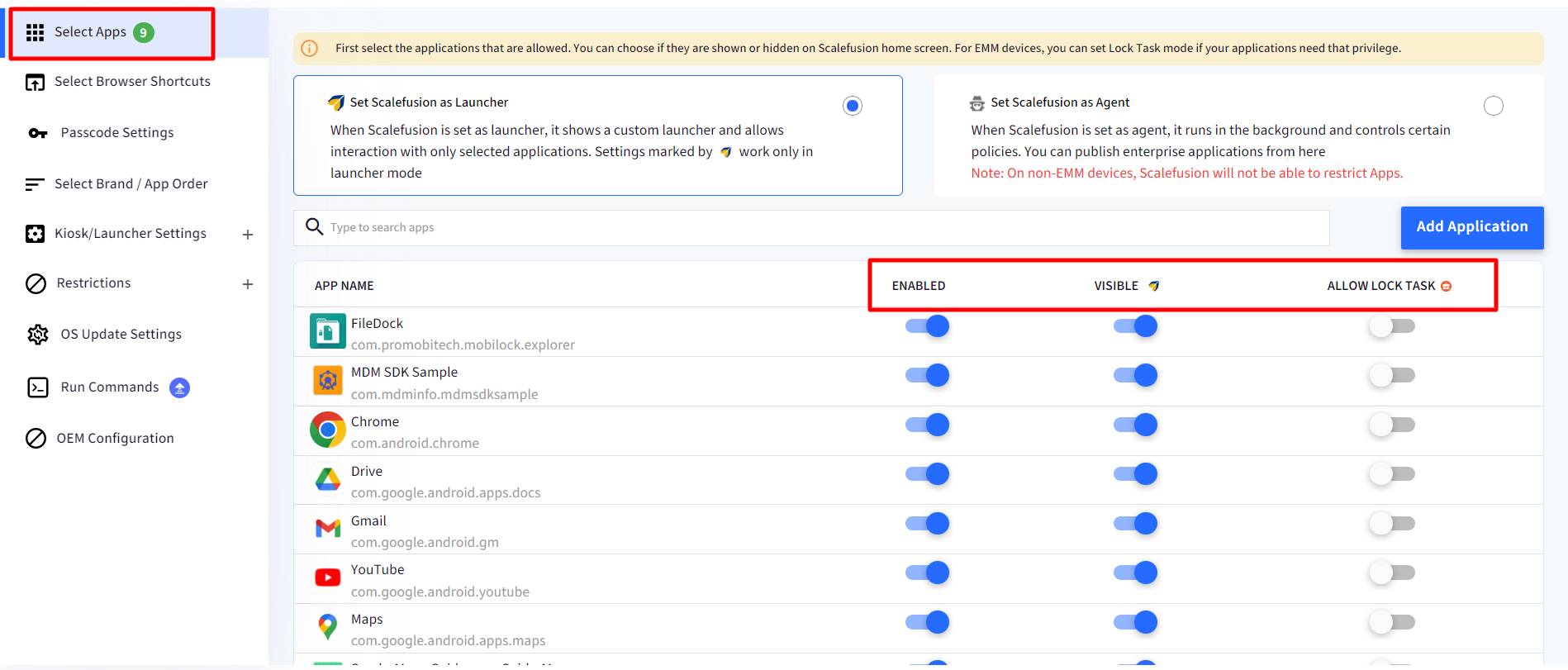Enable Allow Lock Task for Chrome
1568x670 pixels.
coord(1392,425)
